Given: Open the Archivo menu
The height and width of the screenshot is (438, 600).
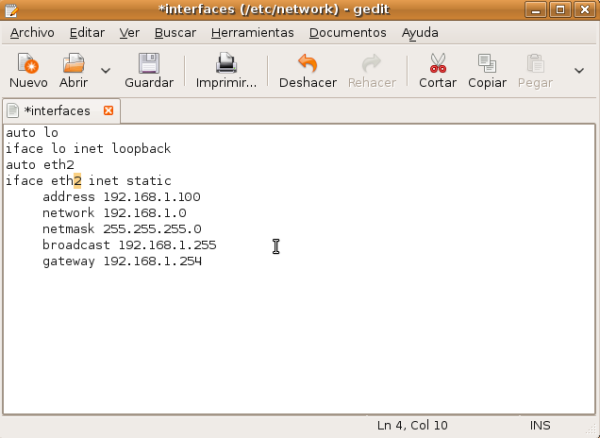Looking at the screenshot, I should pyautogui.click(x=32, y=32).
